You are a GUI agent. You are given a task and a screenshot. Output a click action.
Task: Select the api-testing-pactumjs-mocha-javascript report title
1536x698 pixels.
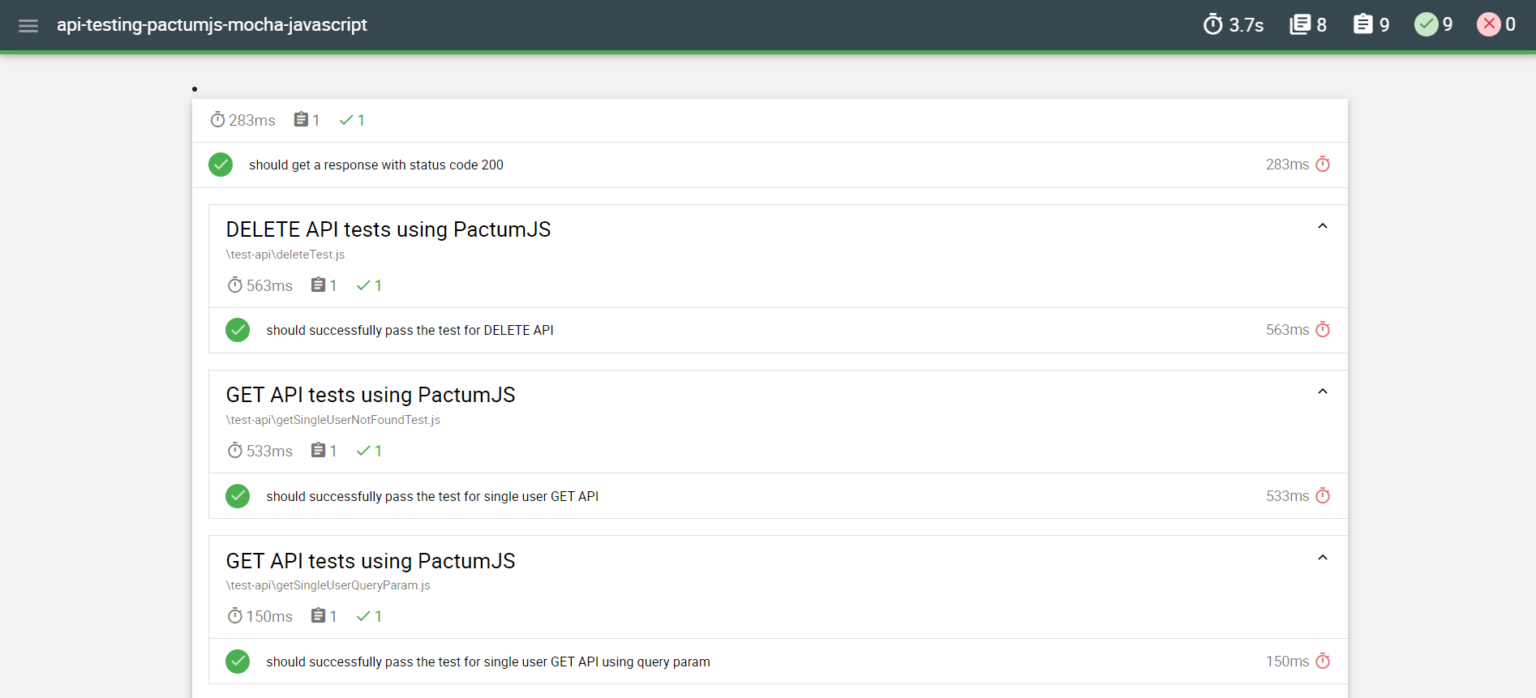point(211,24)
